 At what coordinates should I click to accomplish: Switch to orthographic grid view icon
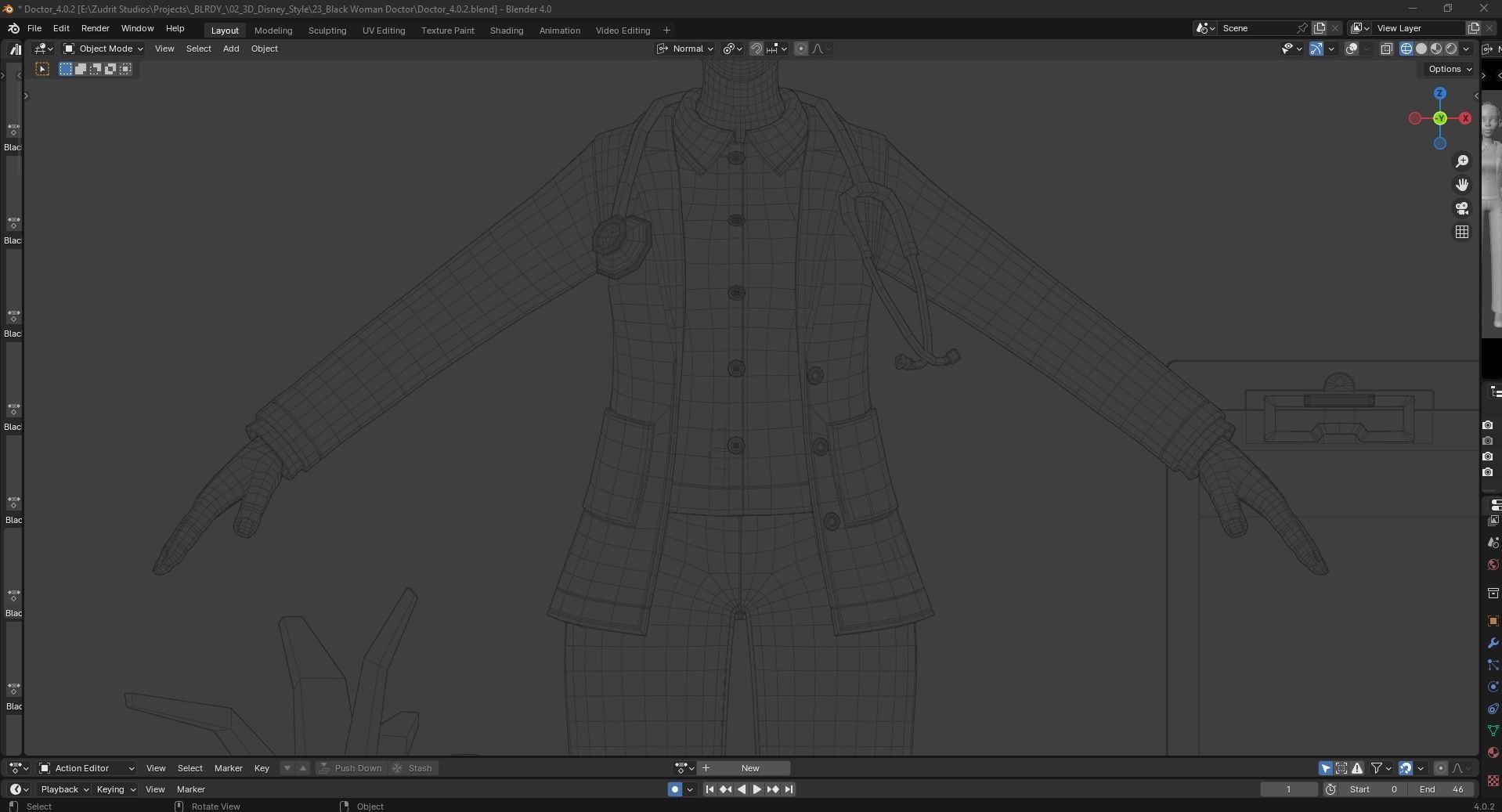(x=1461, y=232)
